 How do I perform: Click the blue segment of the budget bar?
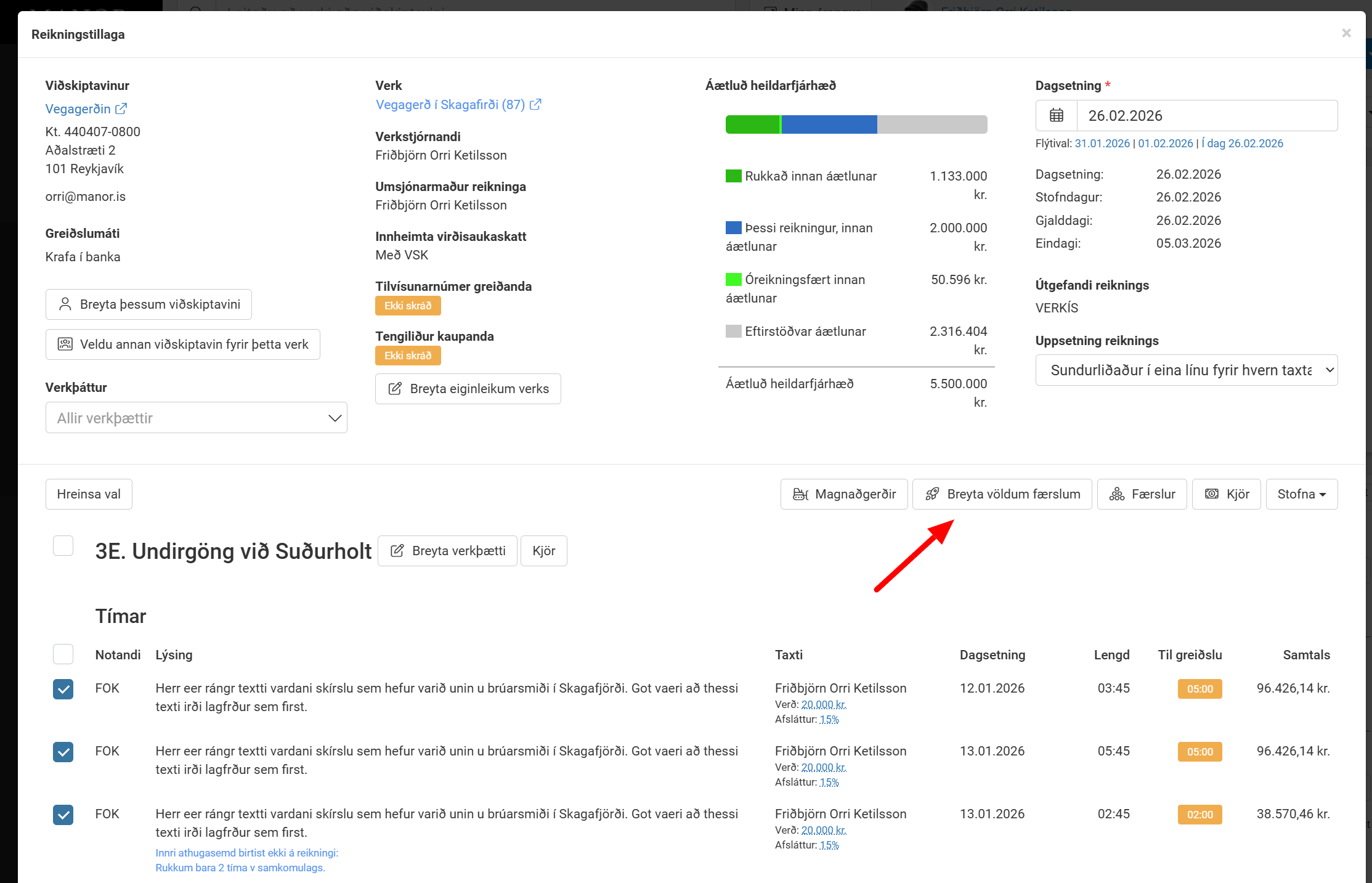click(829, 124)
